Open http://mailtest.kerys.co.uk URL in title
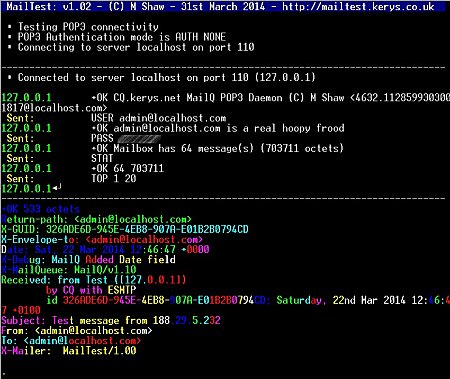This screenshot has width=450, height=379. point(358,6)
